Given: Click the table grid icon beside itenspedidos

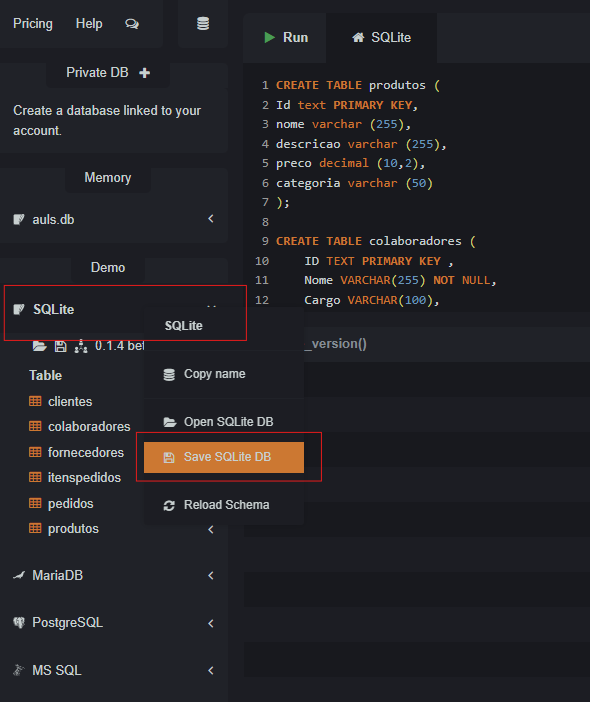Looking at the screenshot, I should pyautogui.click(x=35, y=477).
